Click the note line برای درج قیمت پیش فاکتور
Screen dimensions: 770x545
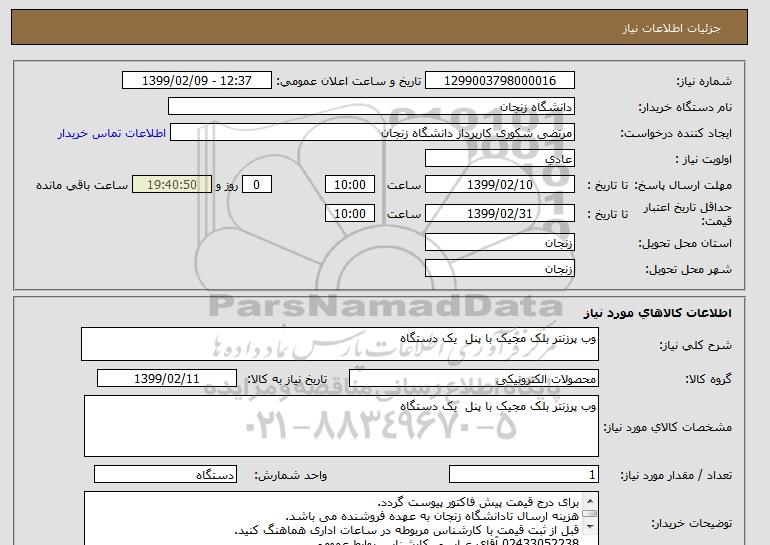pyautogui.click(x=478, y=502)
